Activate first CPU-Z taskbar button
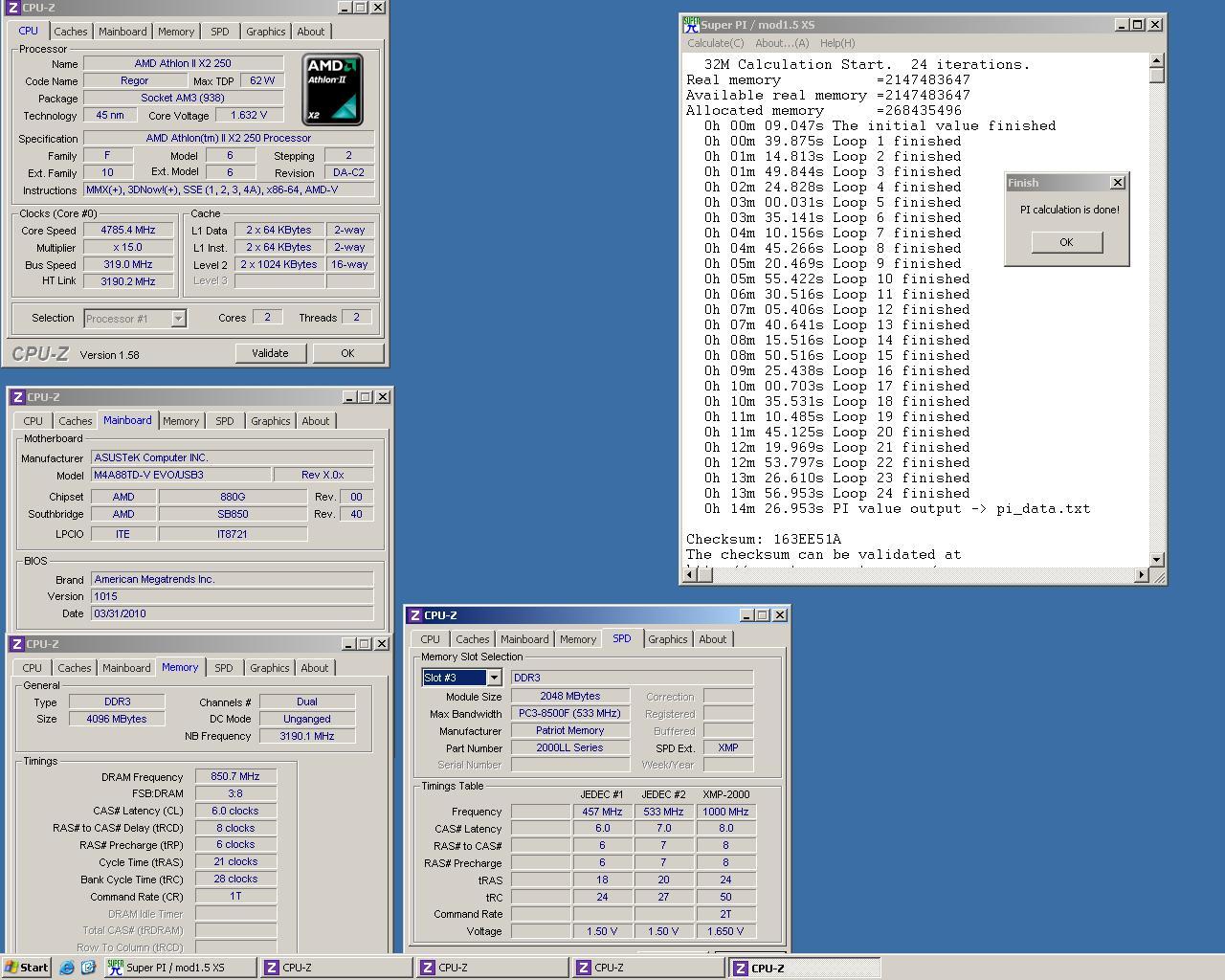Screen dimensions: 1225x980 coord(336,968)
